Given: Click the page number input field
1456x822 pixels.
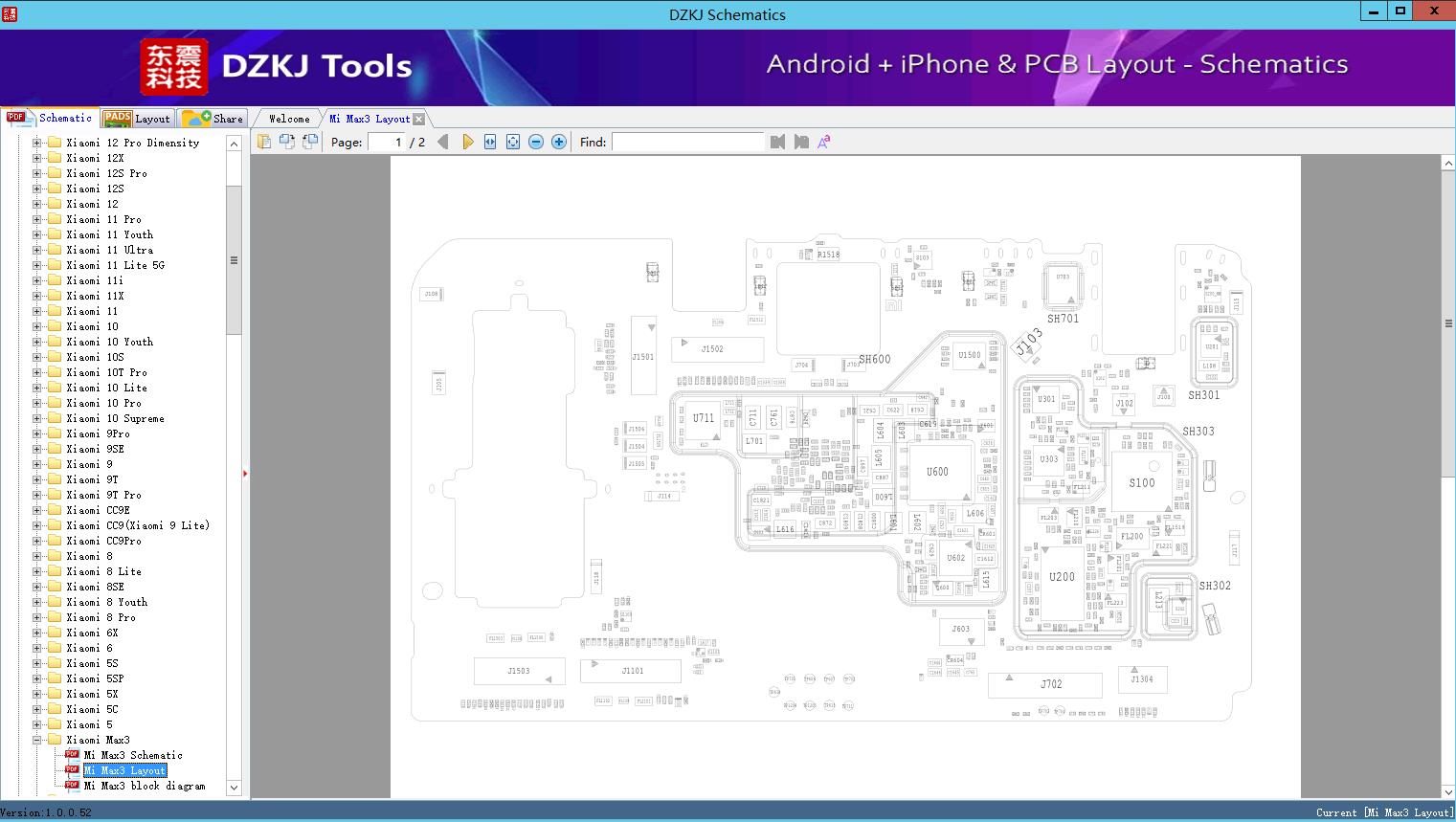Looking at the screenshot, I should pyautogui.click(x=386, y=142).
